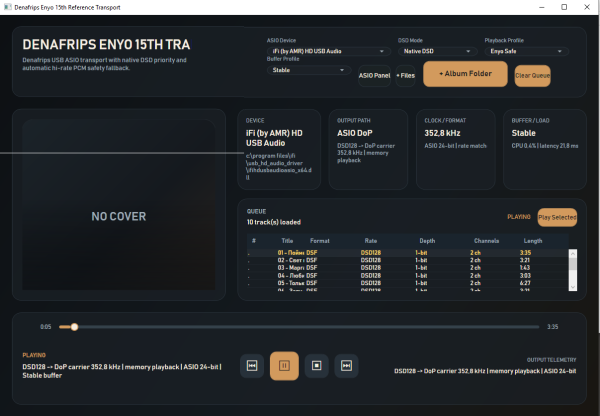Click the app icon in the title bar
The height and width of the screenshot is (416, 600).
pyautogui.click(x=7, y=7)
